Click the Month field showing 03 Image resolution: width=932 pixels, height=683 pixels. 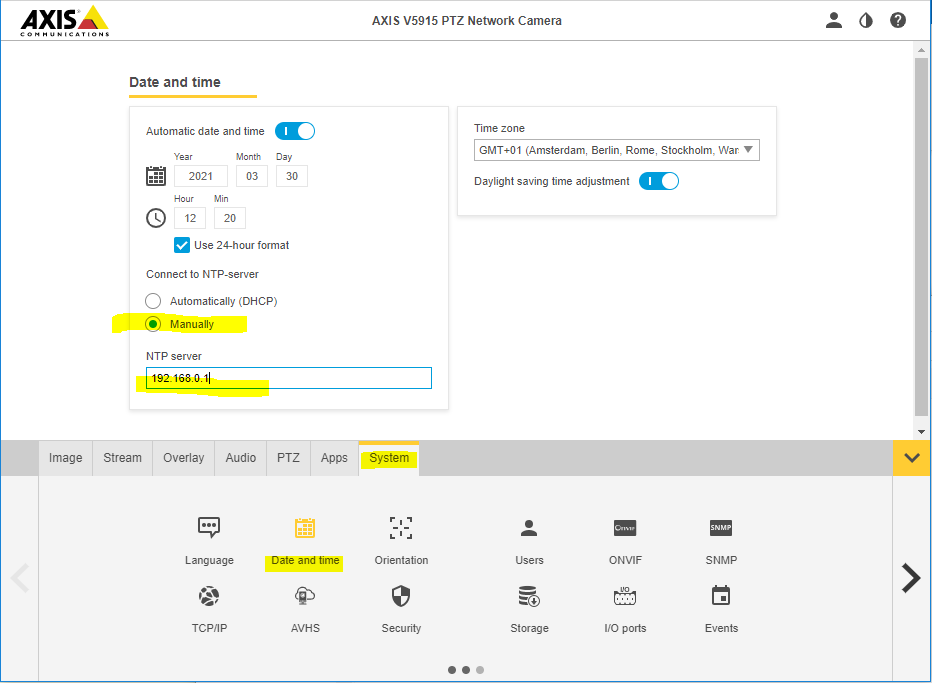[252, 176]
